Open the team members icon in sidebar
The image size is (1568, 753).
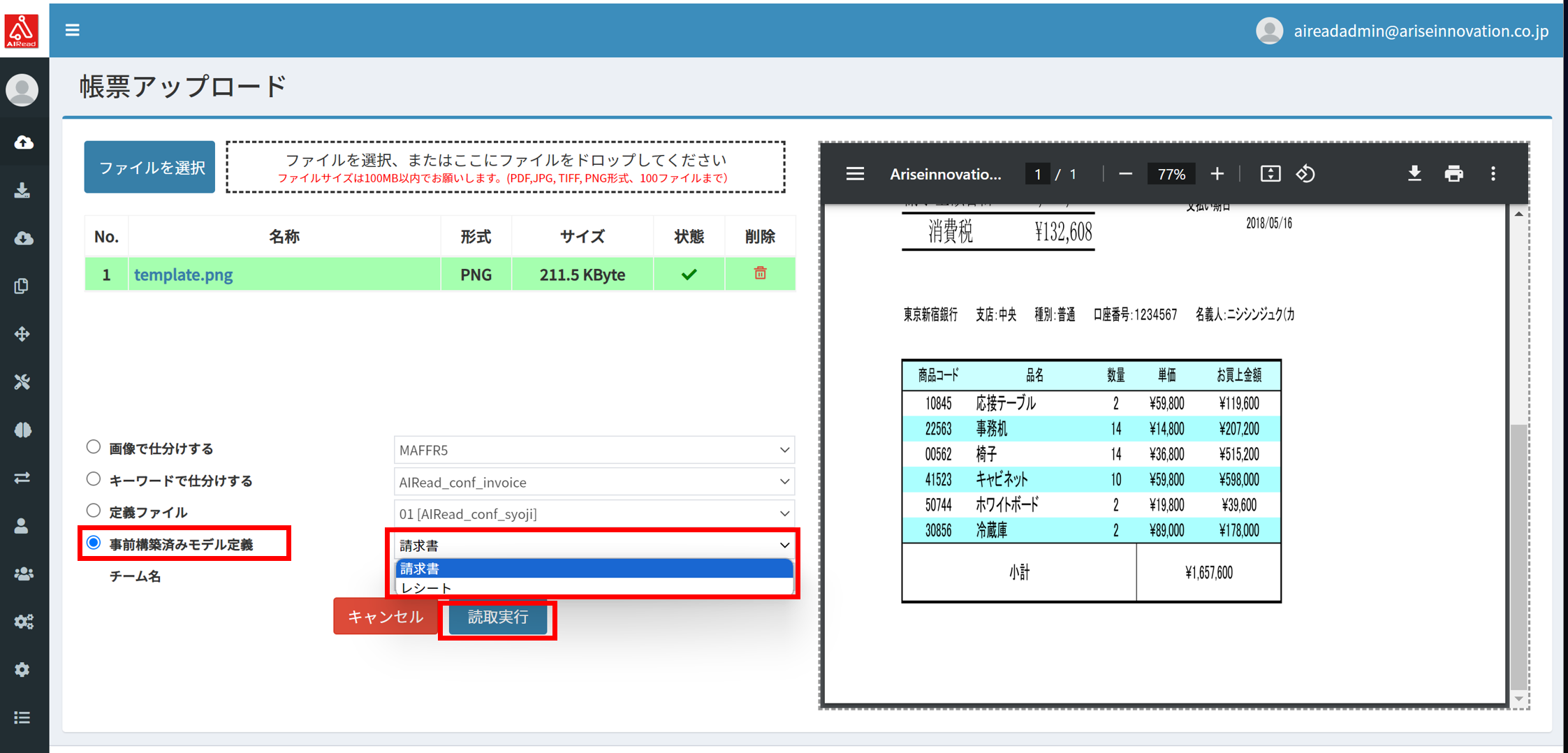pos(24,573)
